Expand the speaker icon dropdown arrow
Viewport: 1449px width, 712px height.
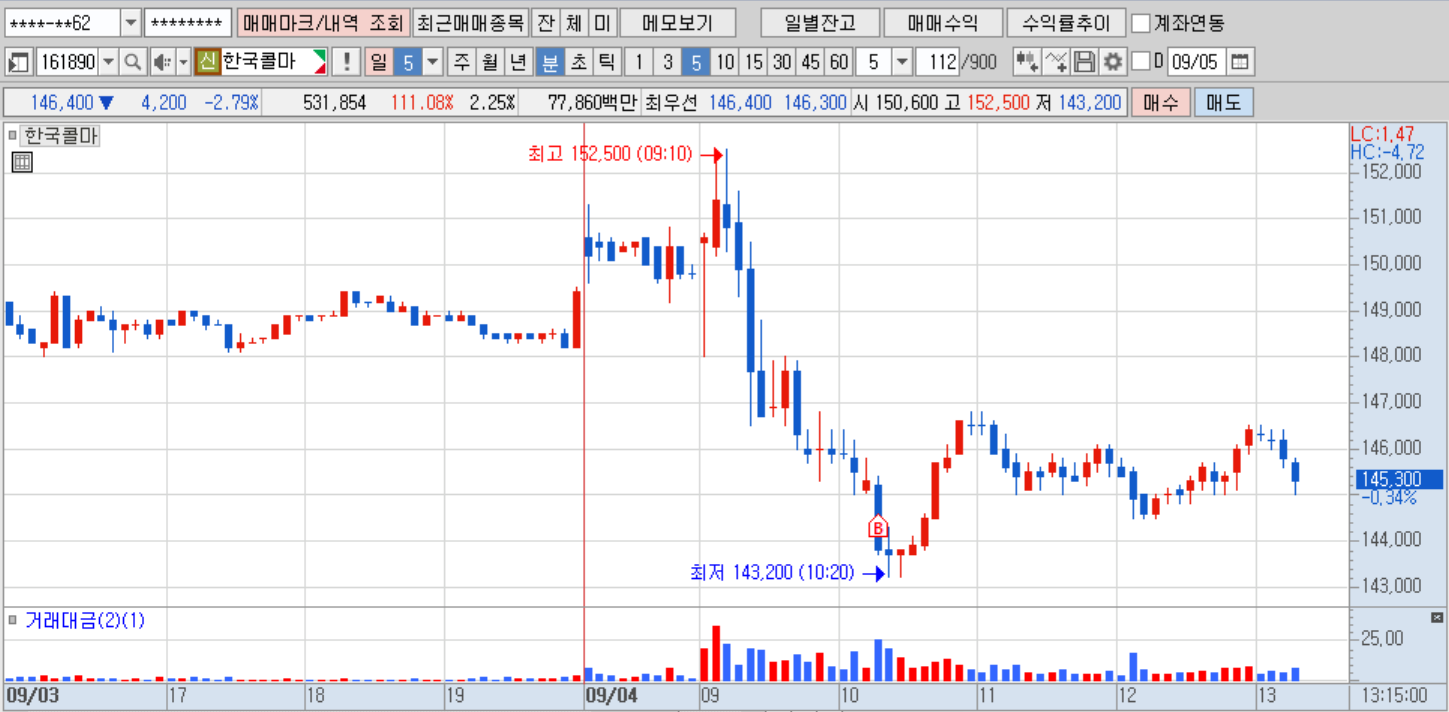[x=183, y=62]
